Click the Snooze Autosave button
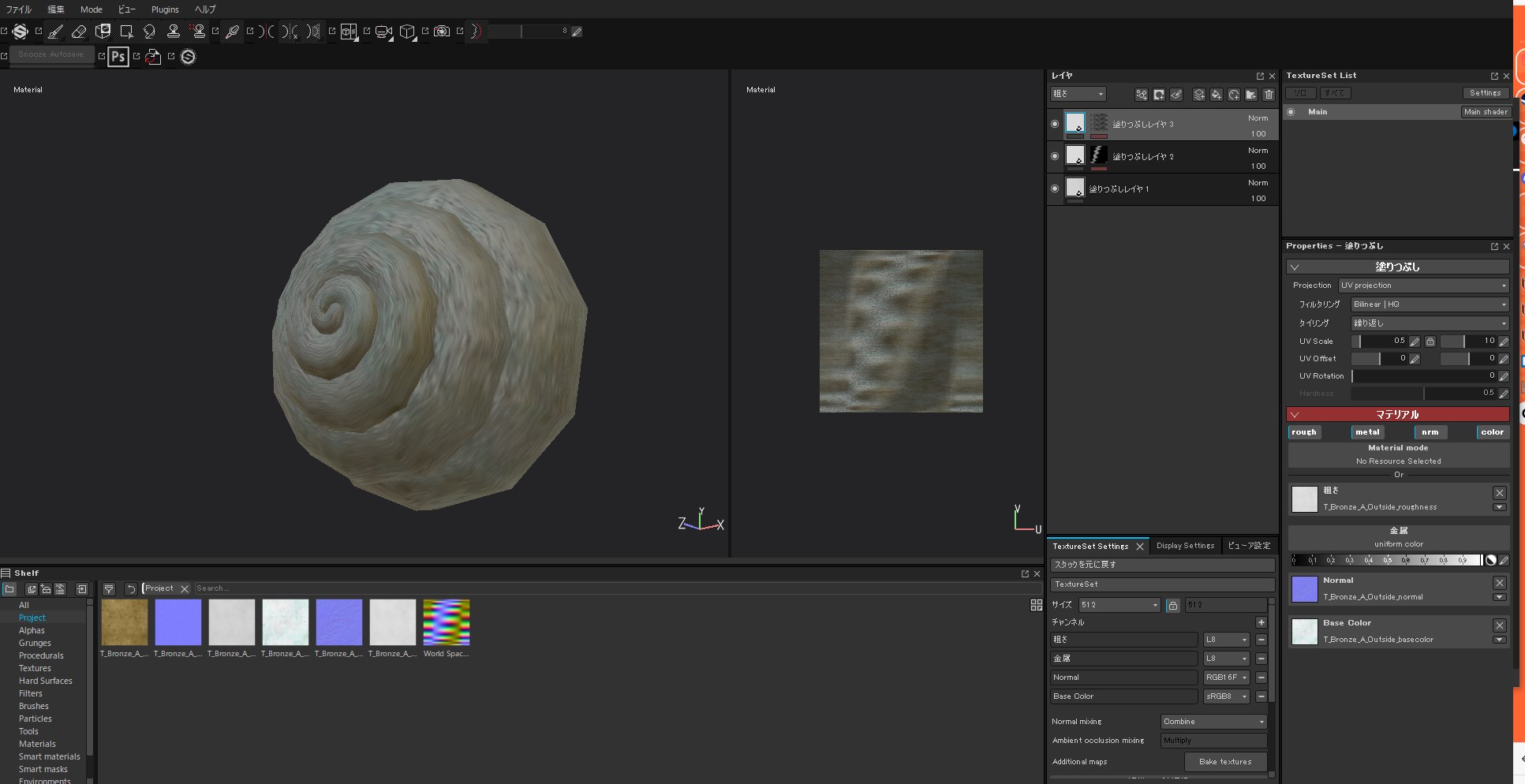Screen dimensions: 1525x784 point(51,55)
